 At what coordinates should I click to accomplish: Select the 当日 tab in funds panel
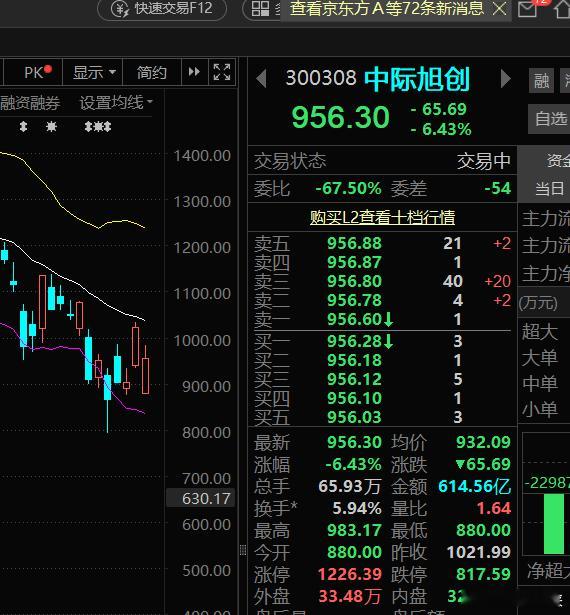coord(550,189)
